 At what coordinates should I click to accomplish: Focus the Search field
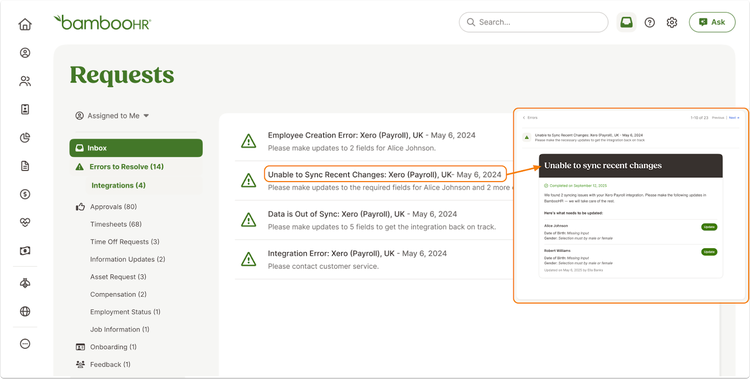click(533, 22)
